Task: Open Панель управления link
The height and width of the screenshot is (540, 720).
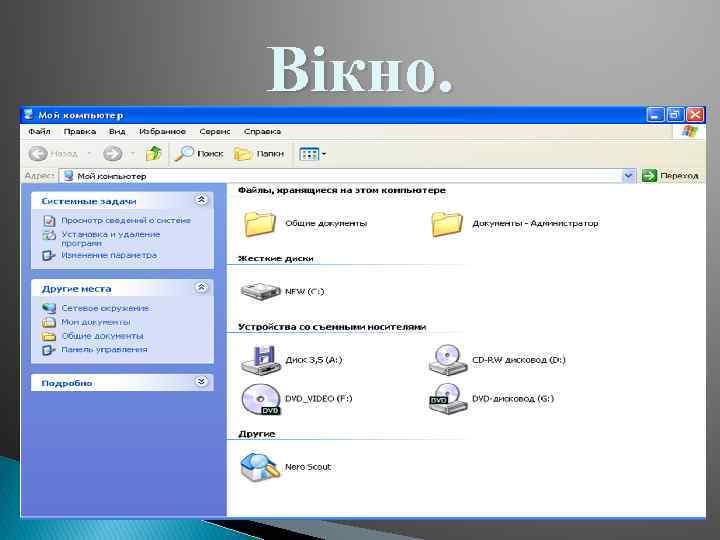Action: 104,349
